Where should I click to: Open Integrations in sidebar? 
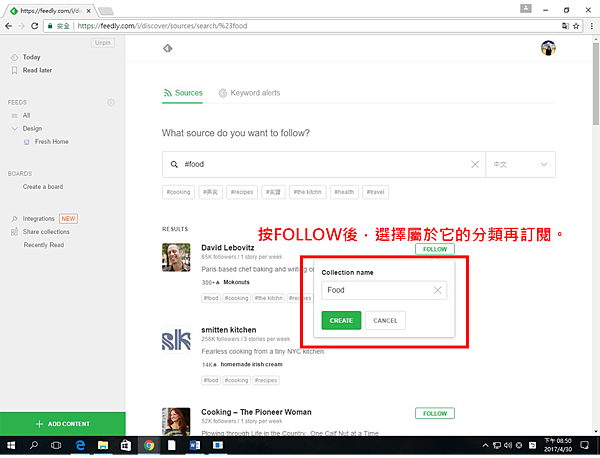[38, 219]
